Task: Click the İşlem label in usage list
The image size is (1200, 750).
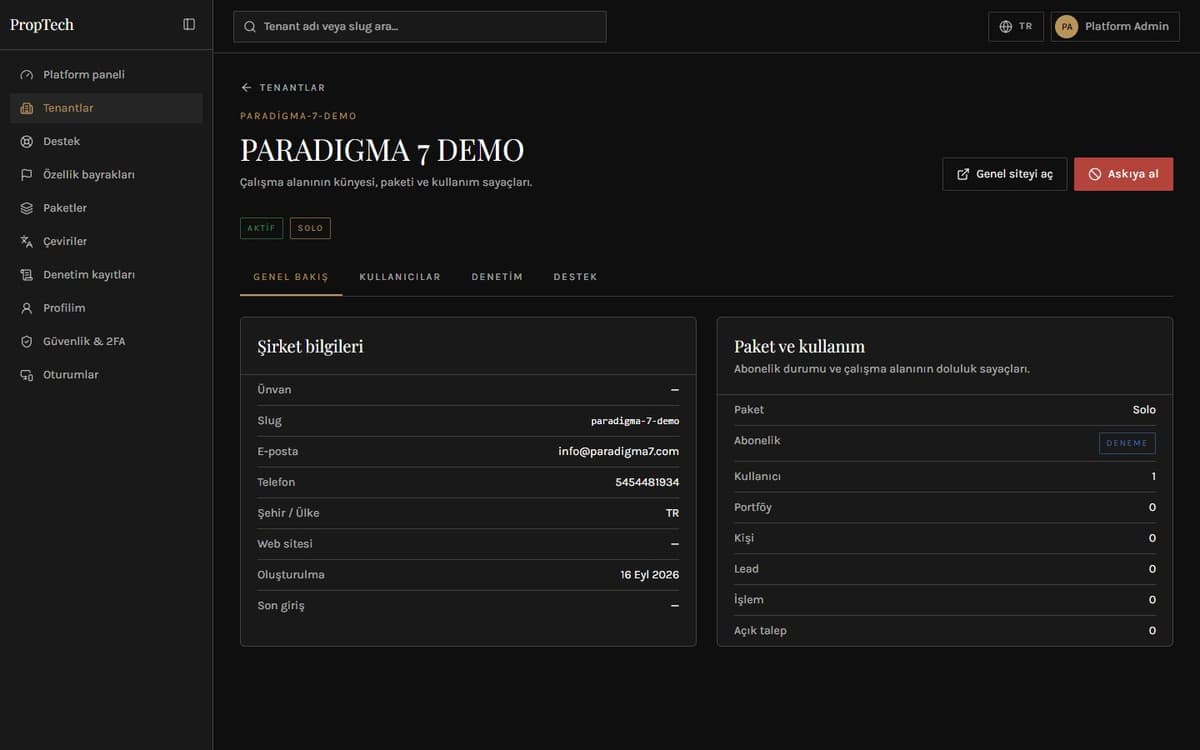Action: tap(749, 600)
